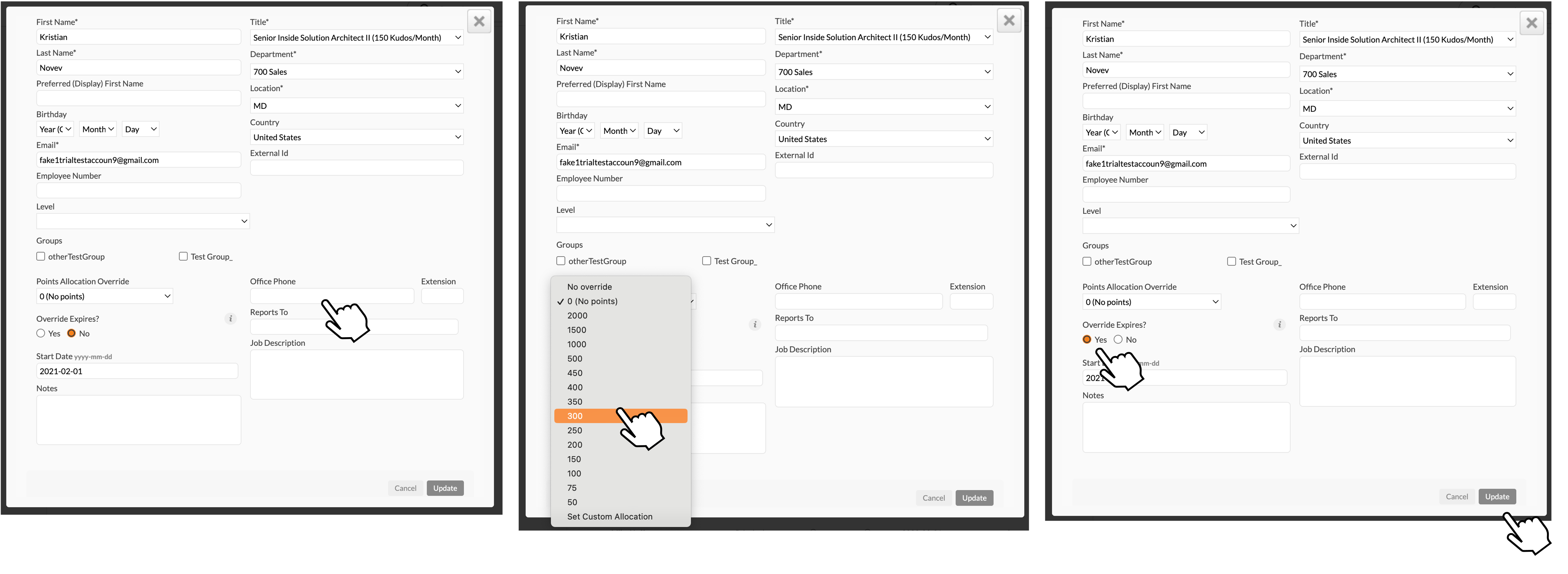Click the info icon beside Override Expires in right dialog

pyautogui.click(x=1279, y=325)
